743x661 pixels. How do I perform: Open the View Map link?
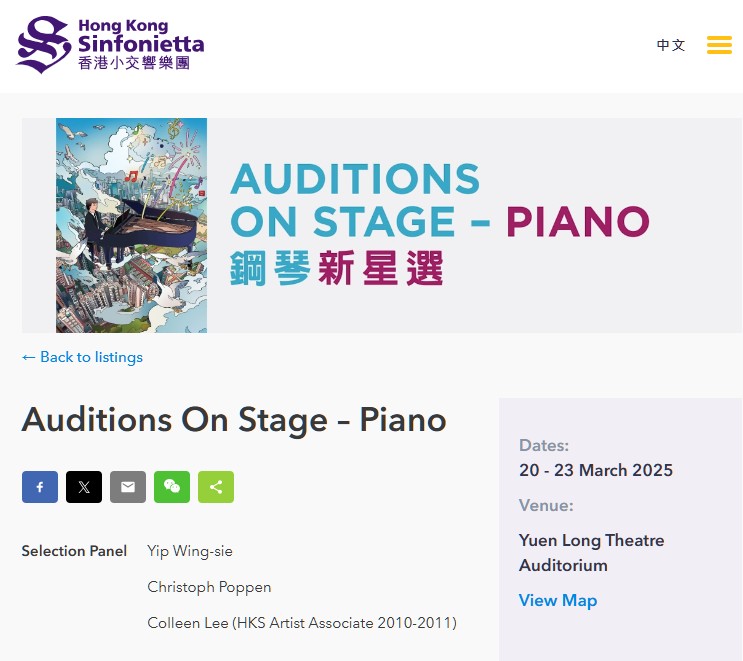(557, 600)
